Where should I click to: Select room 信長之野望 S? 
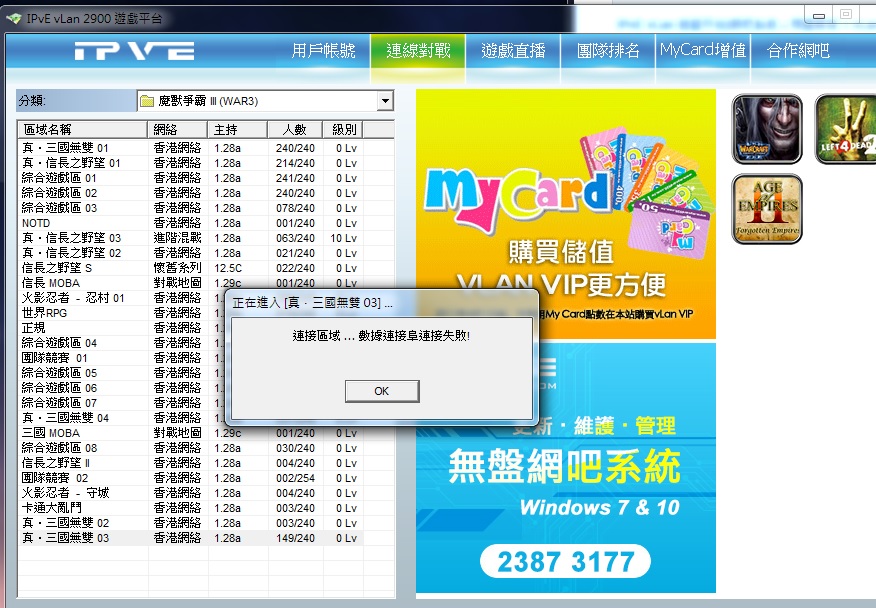pyautogui.click(x=191, y=268)
